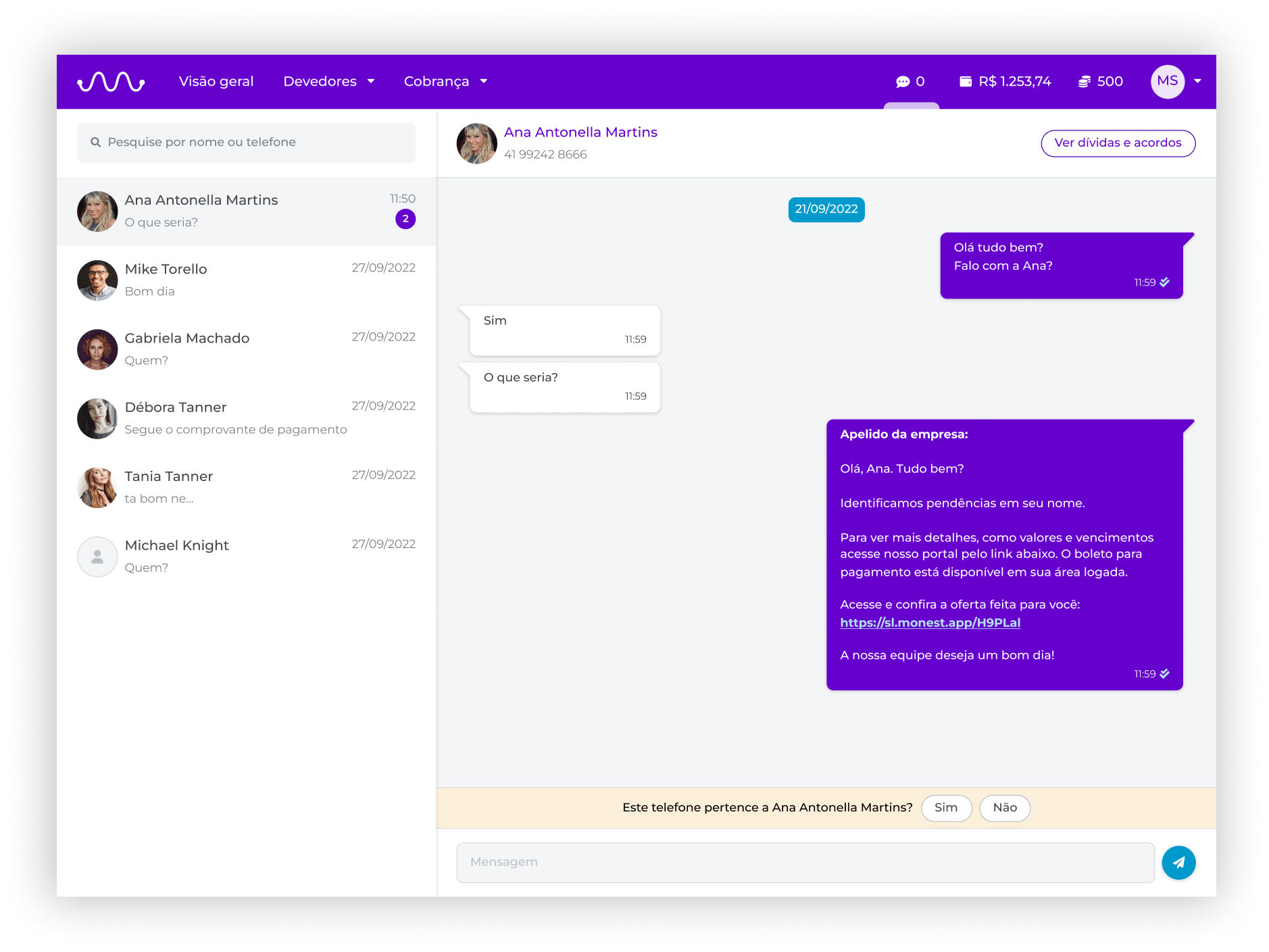The height and width of the screenshot is (952, 1269).
Task: Go to Visão geral page
Action: (216, 82)
